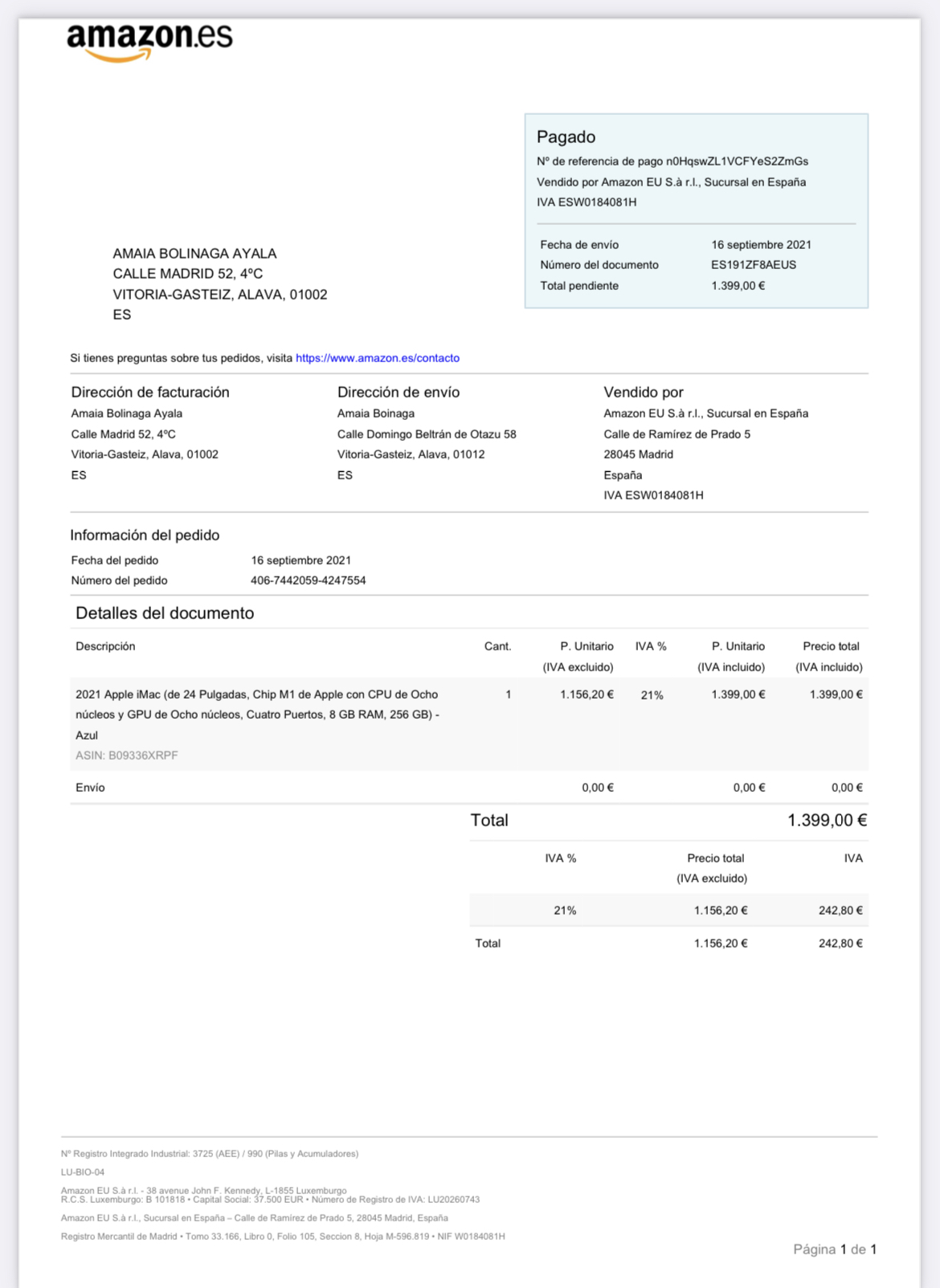The width and height of the screenshot is (940, 1288).
Task: Click the 'Cant.' column header
Action: pos(498,646)
